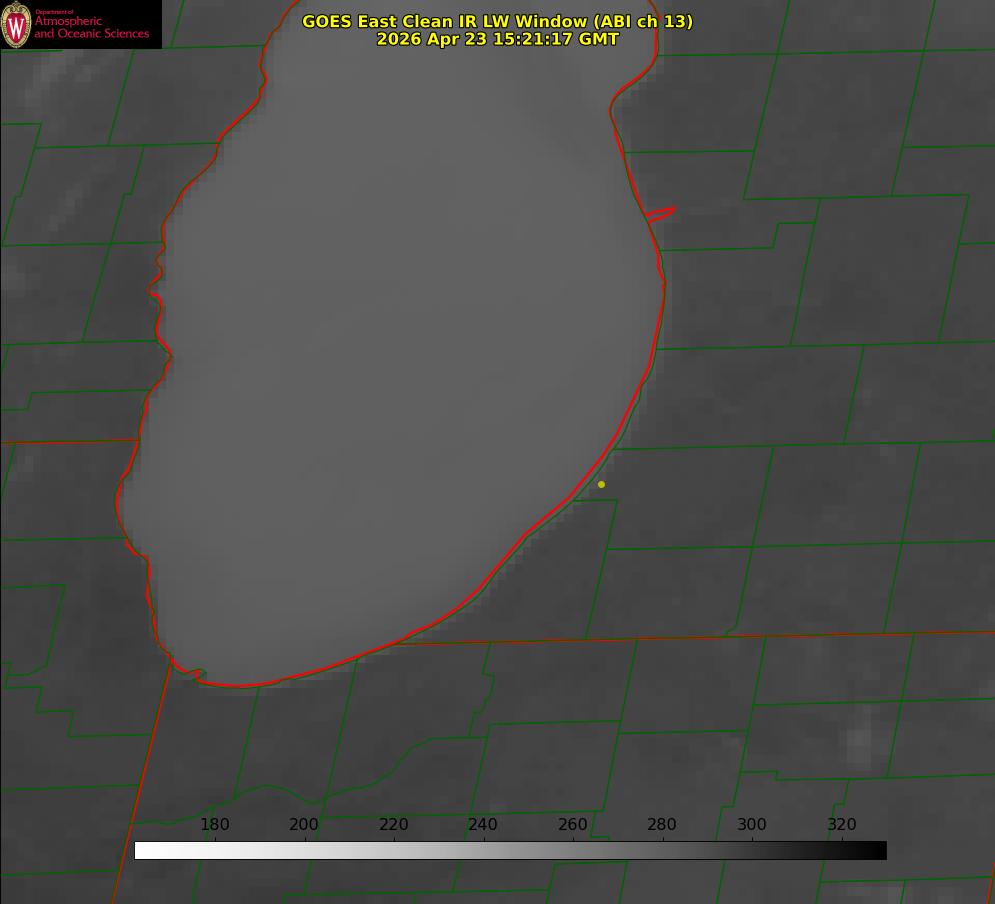Click the red inlet outline on the east shore
Image resolution: width=995 pixels, height=904 pixels.
coord(660,214)
